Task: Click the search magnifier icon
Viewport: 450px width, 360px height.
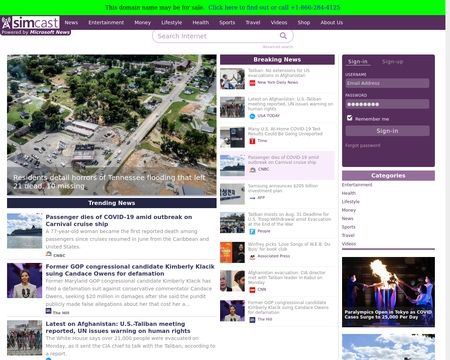Action: click(x=283, y=36)
